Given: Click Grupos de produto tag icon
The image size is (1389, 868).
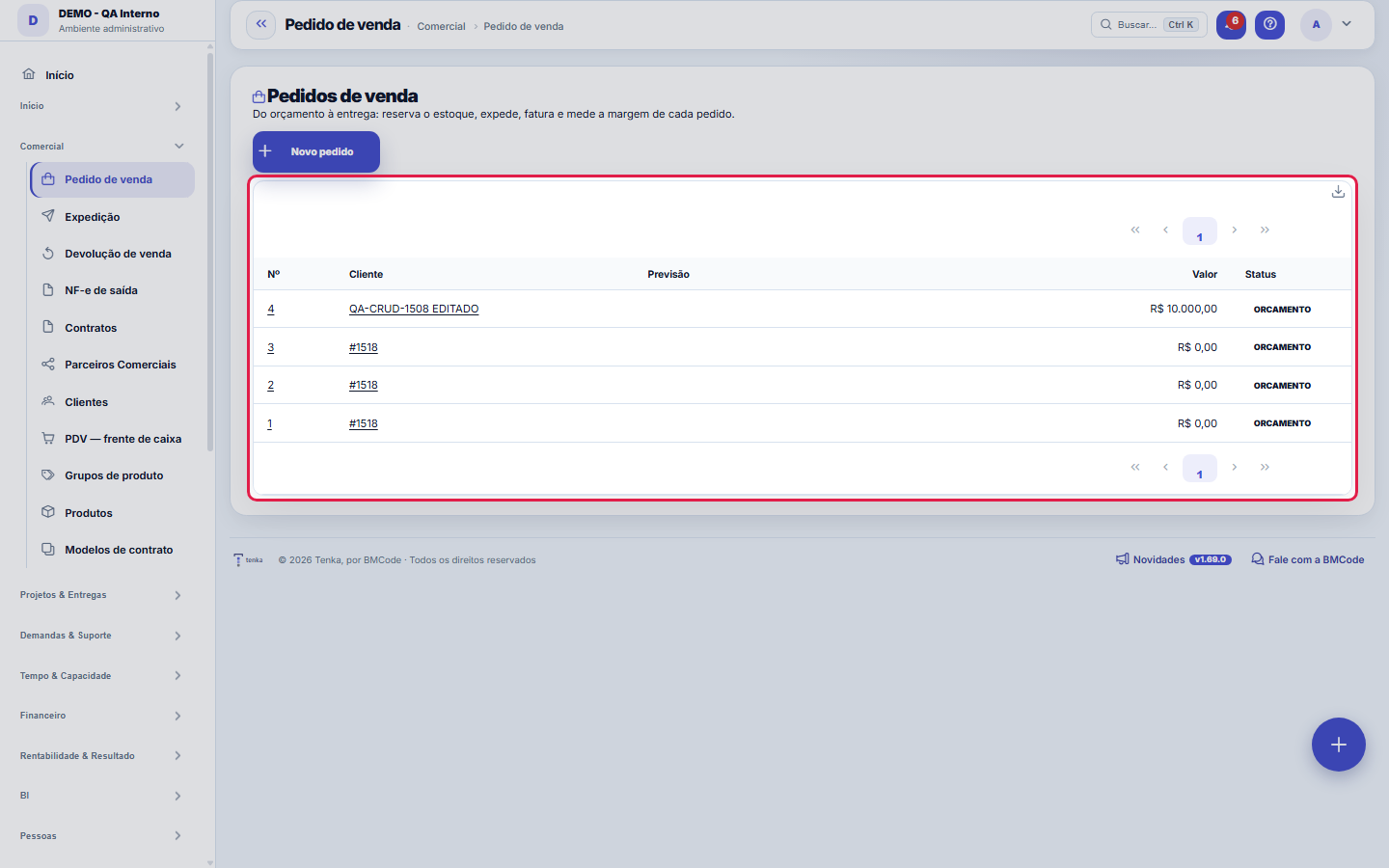Looking at the screenshot, I should tap(48, 475).
